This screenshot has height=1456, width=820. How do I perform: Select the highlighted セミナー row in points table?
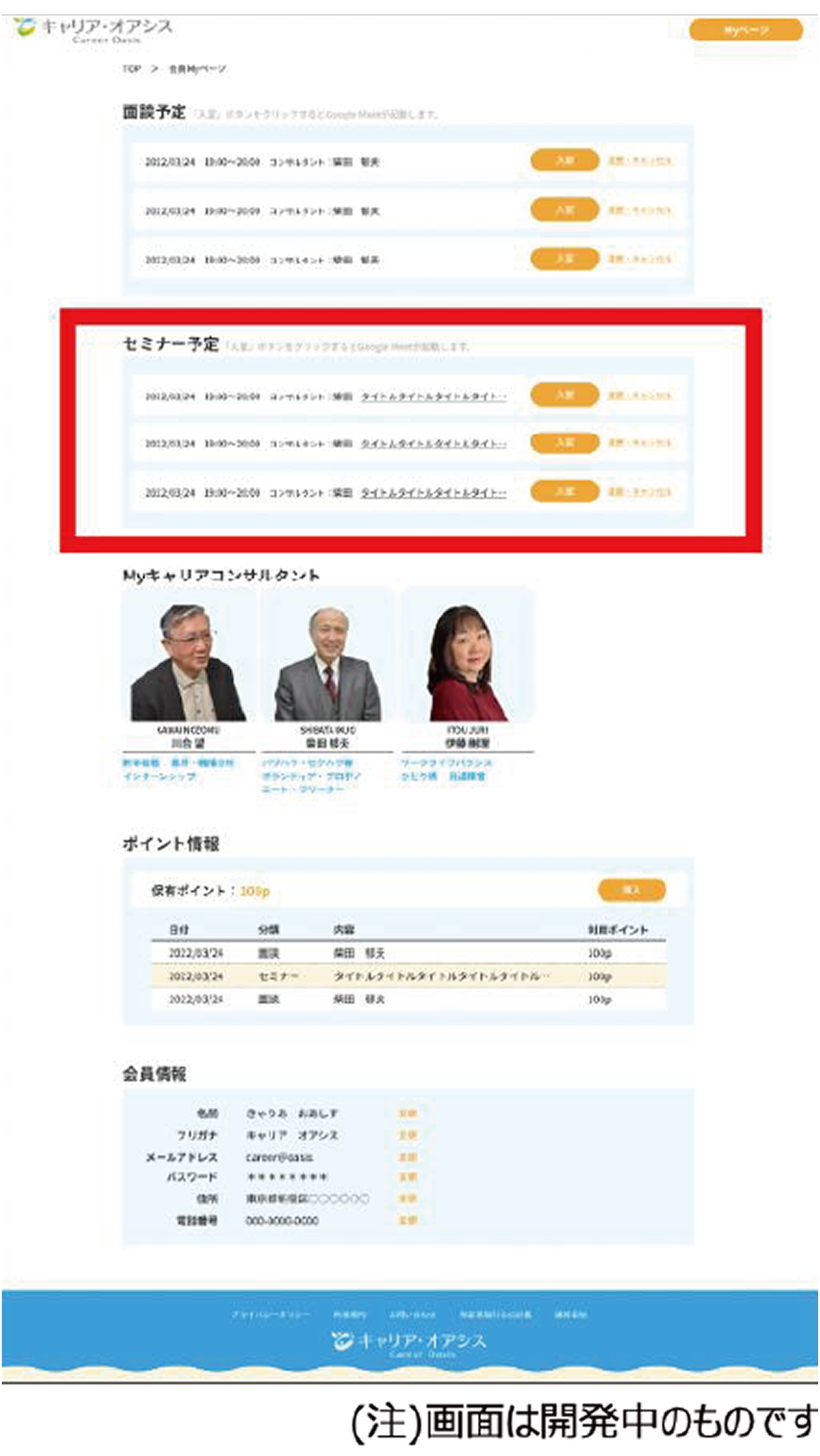coord(408,977)
